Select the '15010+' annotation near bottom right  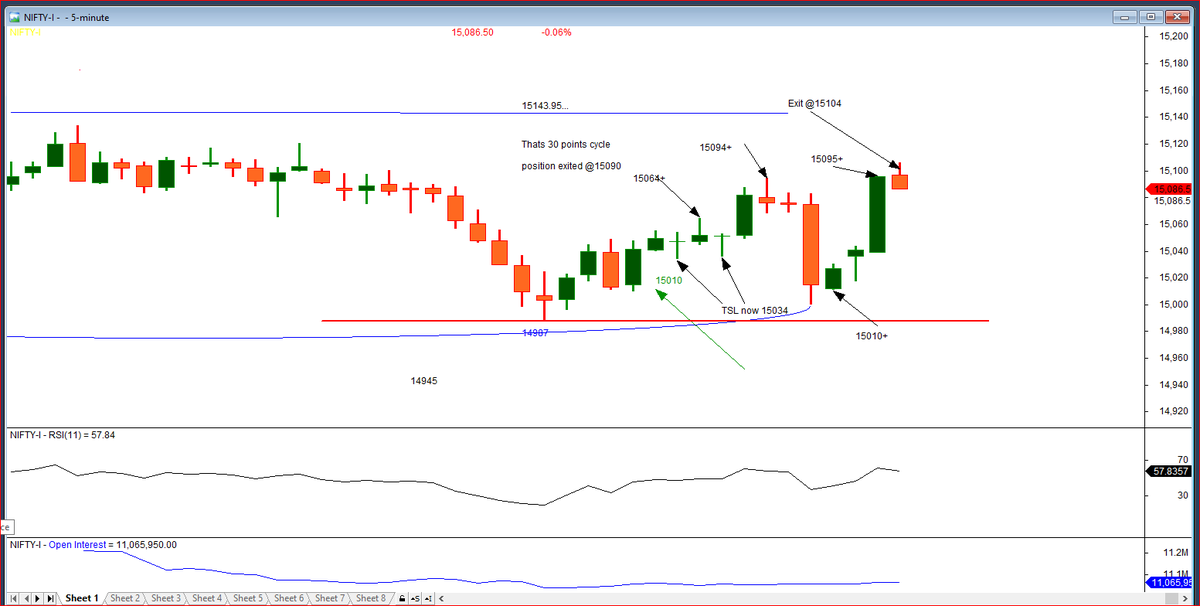[x=872, y=335]
